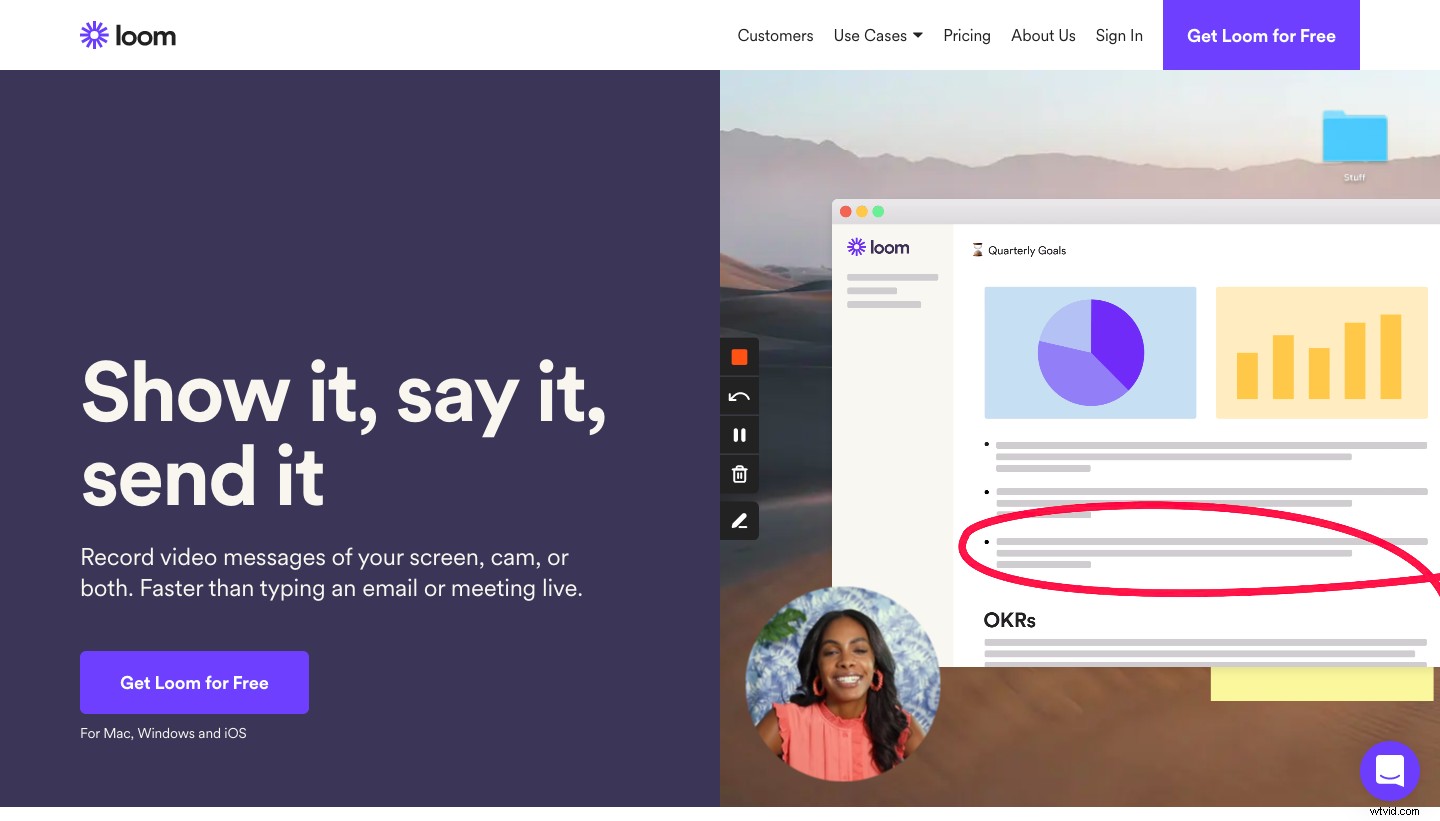The image size is (1440, 821).
Task: Click hero Get Loom for Free button
Action: pos(194,683)
